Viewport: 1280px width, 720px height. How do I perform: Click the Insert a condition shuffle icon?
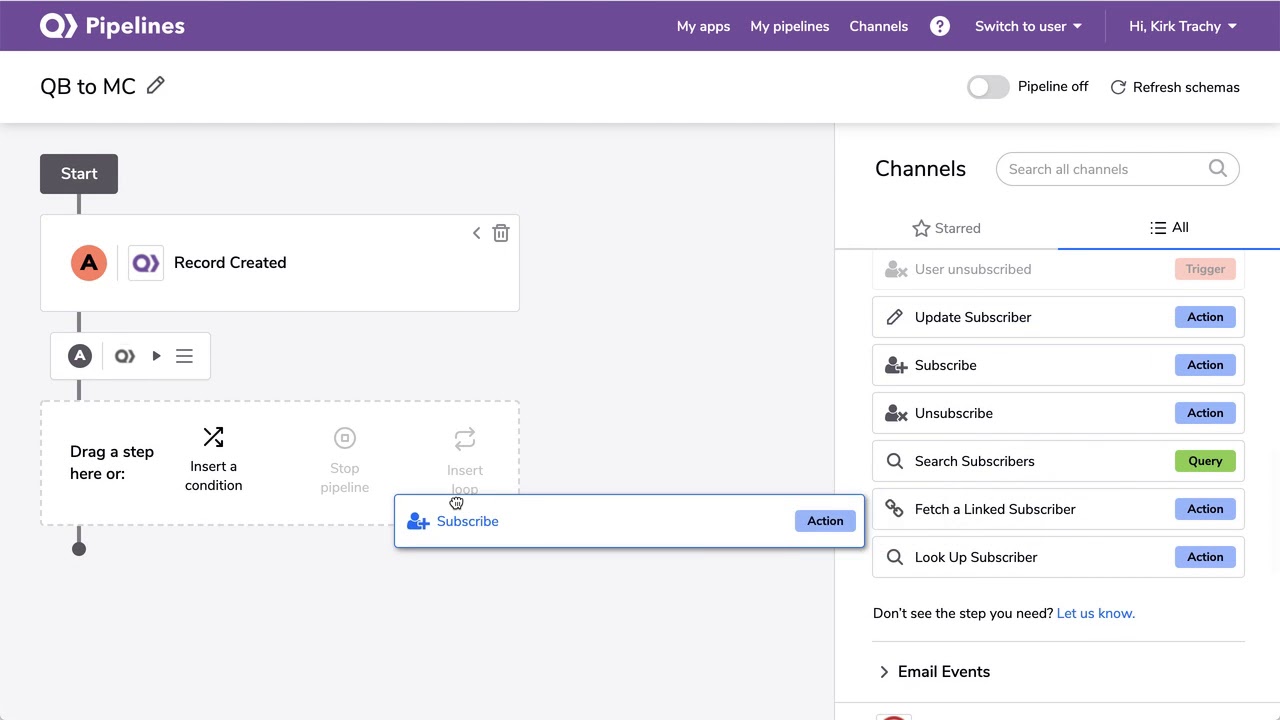point(213,437)
